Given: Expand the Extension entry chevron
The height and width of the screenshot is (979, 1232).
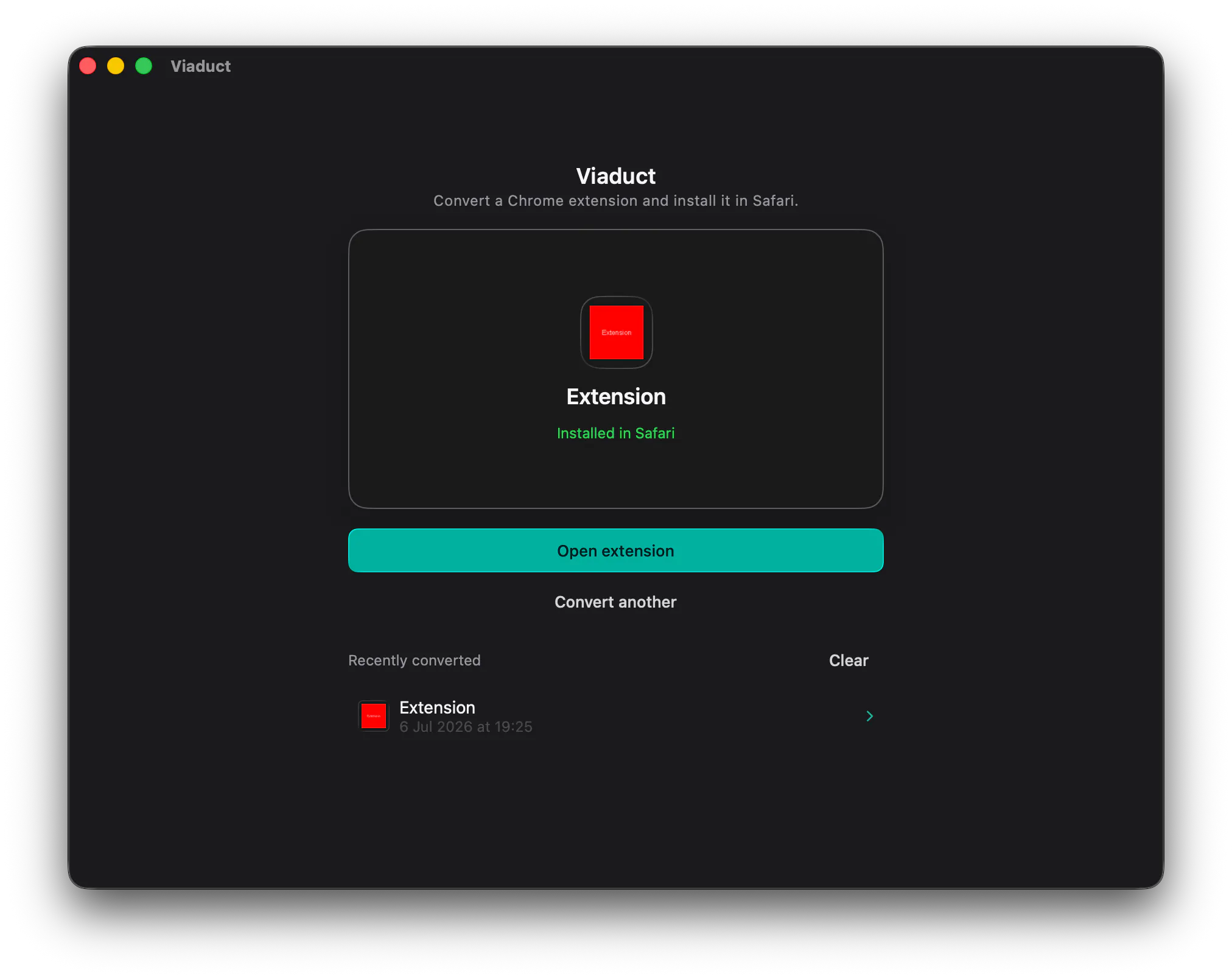Looking at the screenshot, I should click(x=870, y=716).
